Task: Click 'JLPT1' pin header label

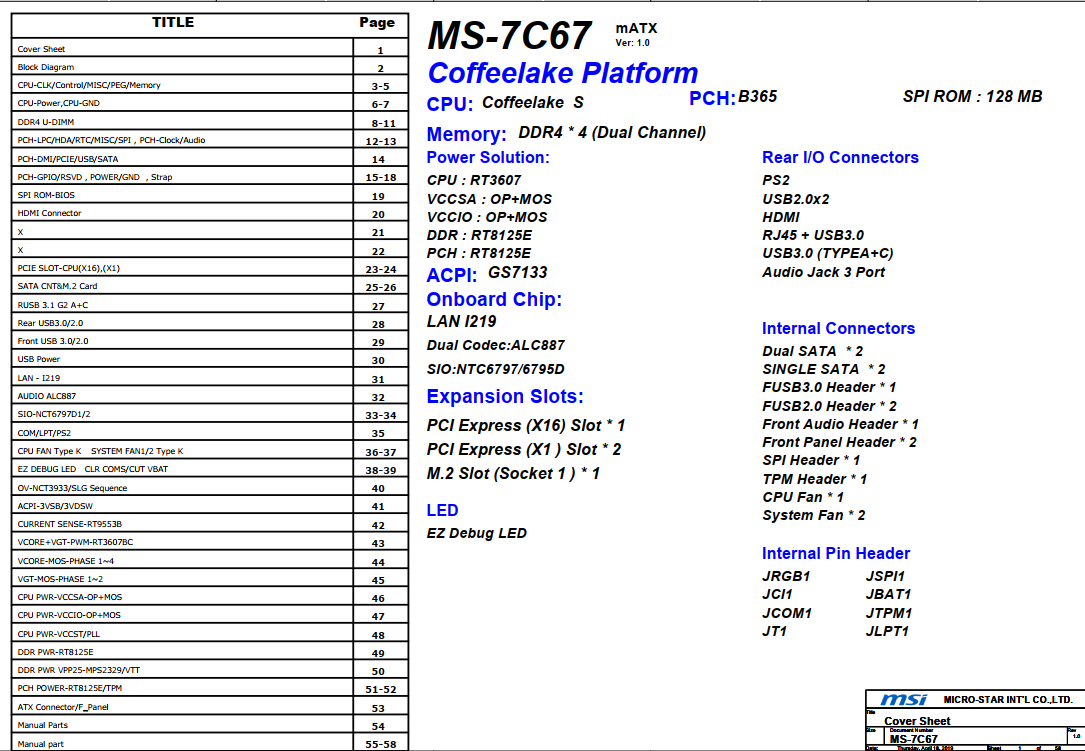Action: [887, 631]
